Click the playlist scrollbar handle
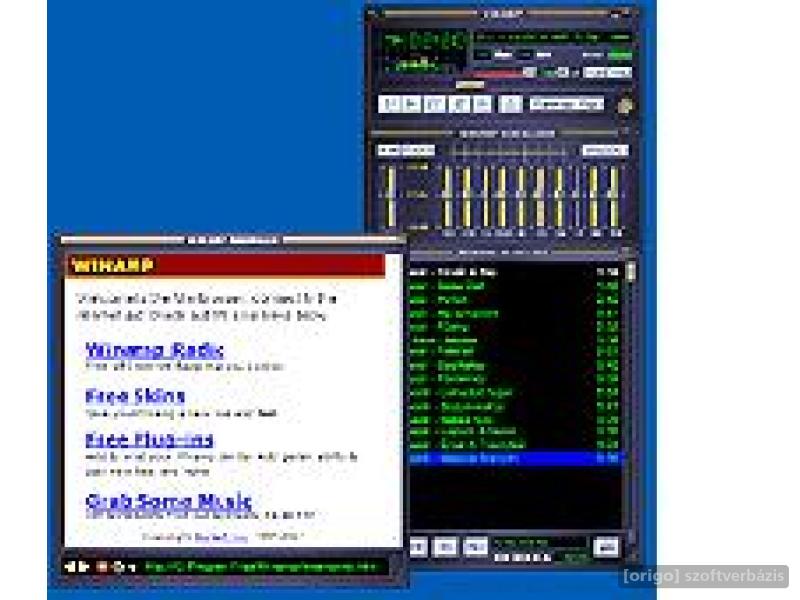The image size is (800, 600). tap(631, 271)
